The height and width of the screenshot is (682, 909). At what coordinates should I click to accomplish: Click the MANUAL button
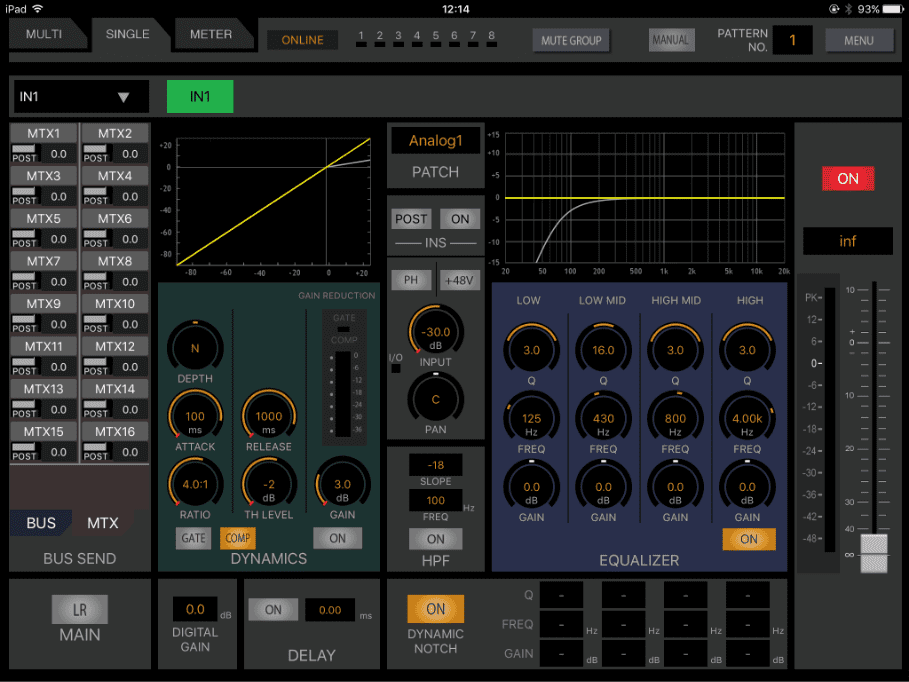[671, 40]
